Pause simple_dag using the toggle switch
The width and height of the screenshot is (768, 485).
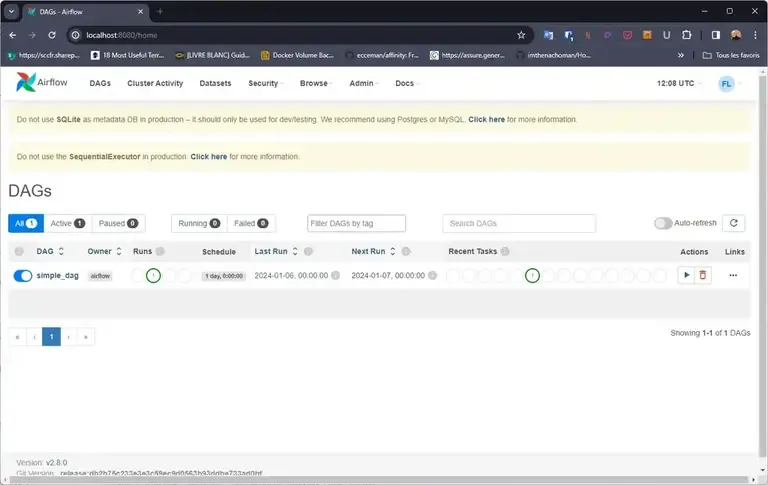[x=23, y=276]
